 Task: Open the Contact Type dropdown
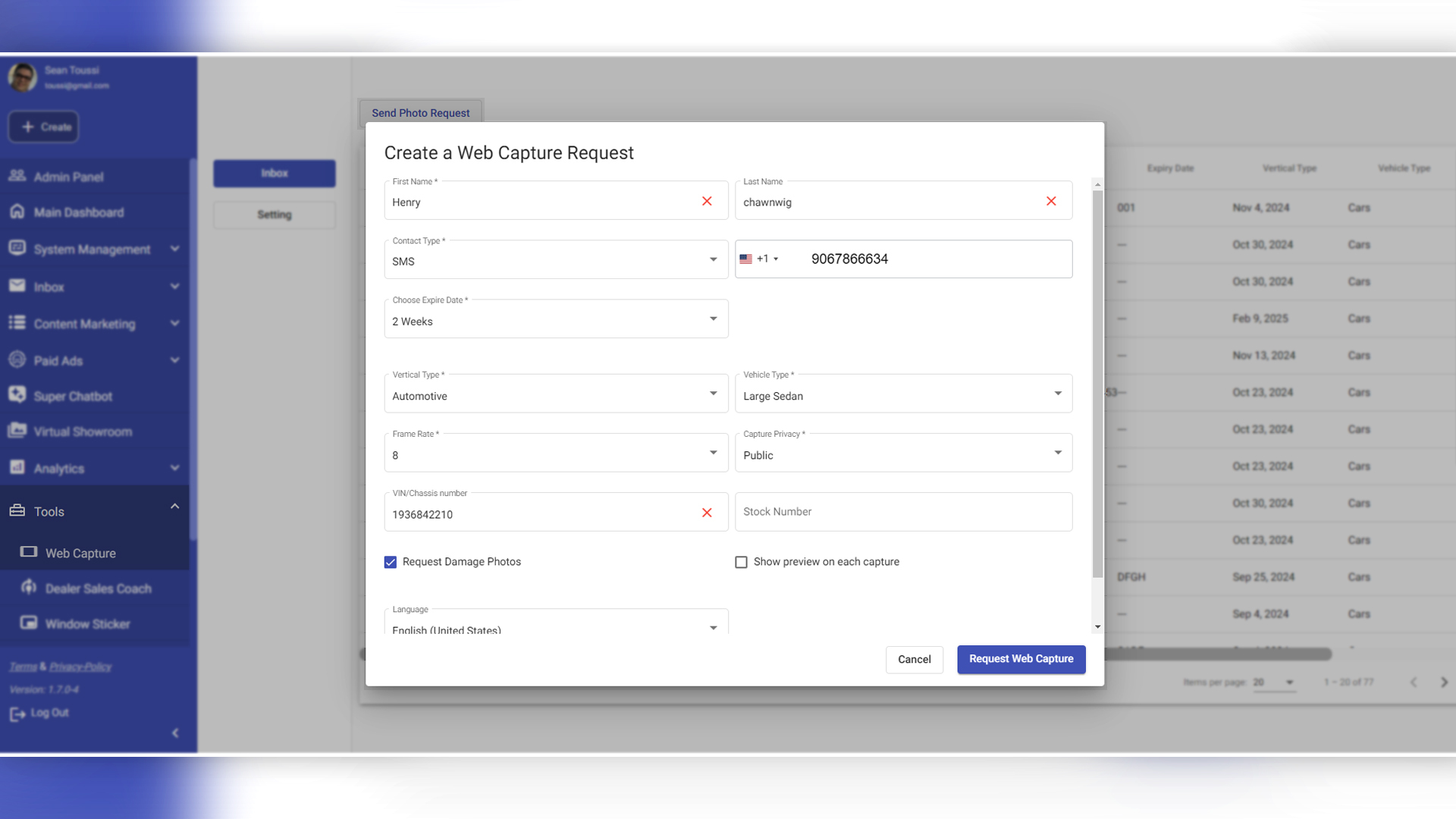pos(556,260)
